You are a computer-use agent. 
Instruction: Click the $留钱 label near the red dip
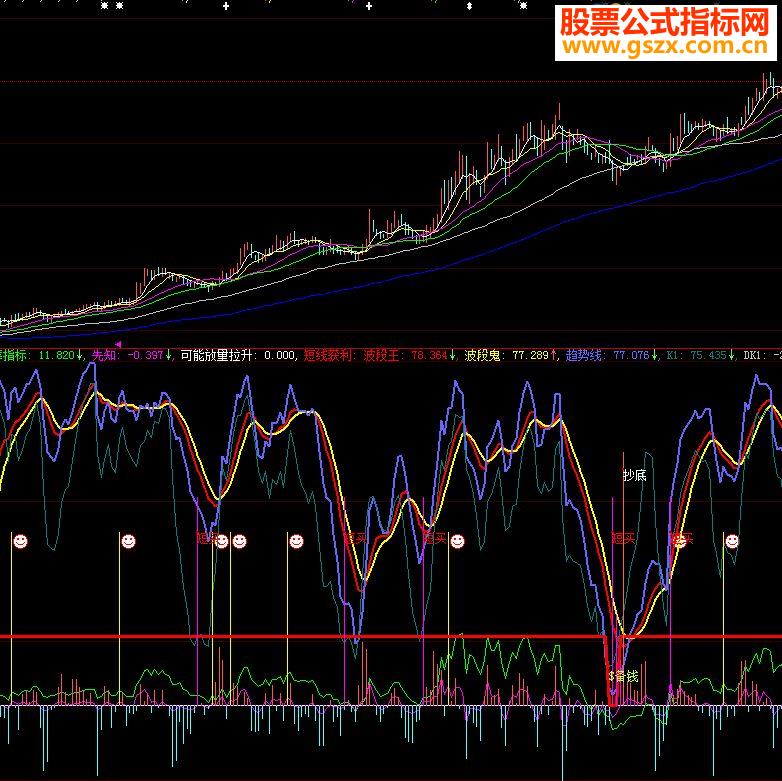[x=623, y=676]
